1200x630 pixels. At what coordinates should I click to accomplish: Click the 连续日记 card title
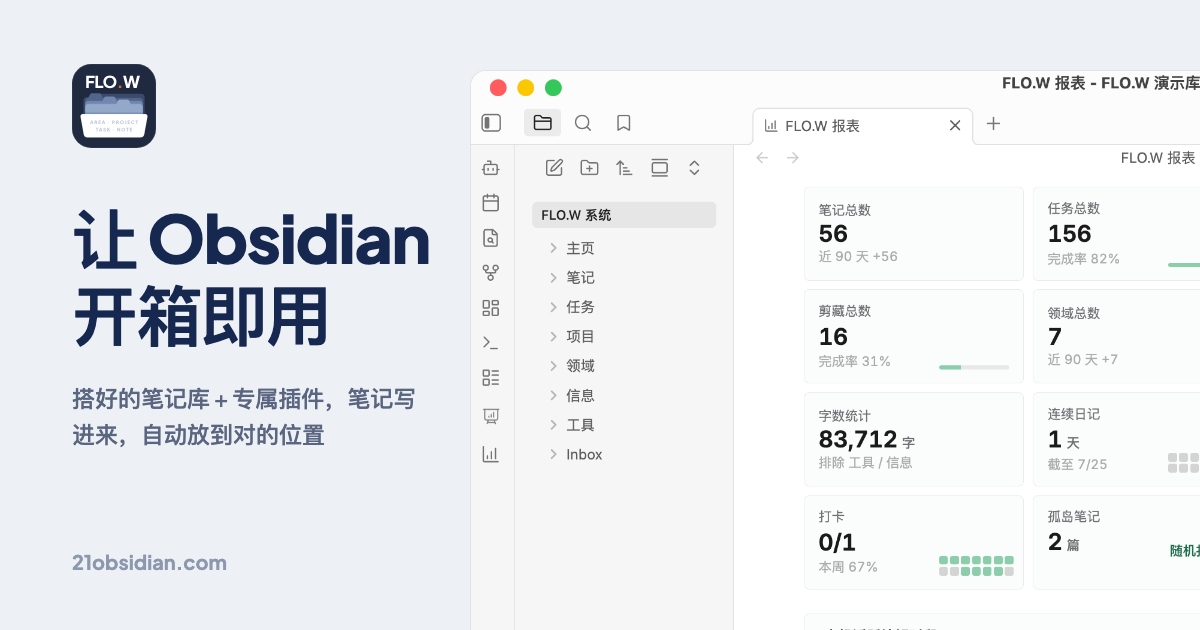click(1074, 414)
